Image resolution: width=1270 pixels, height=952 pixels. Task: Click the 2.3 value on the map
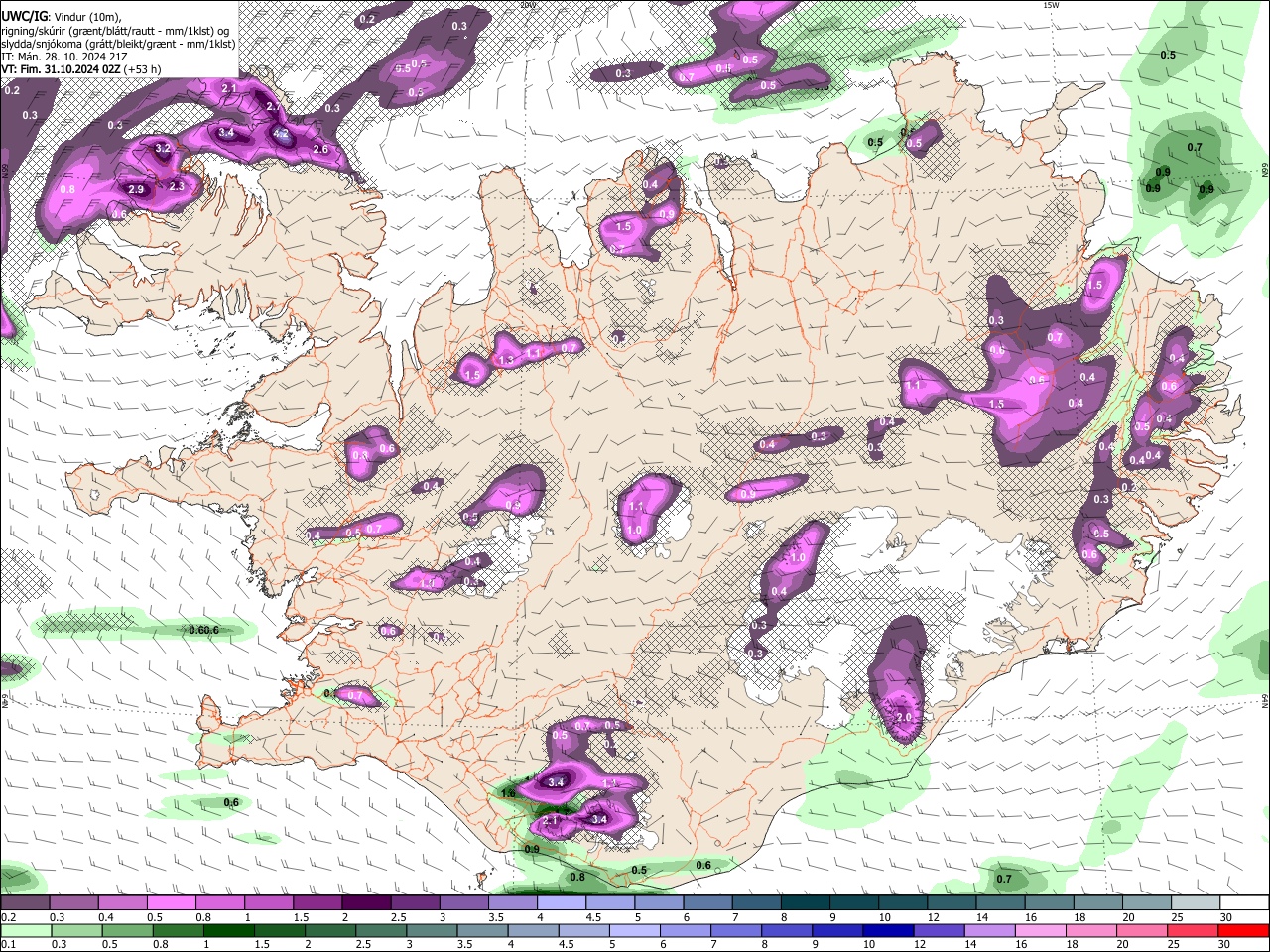pyautogui.click(x=177, y=185)
